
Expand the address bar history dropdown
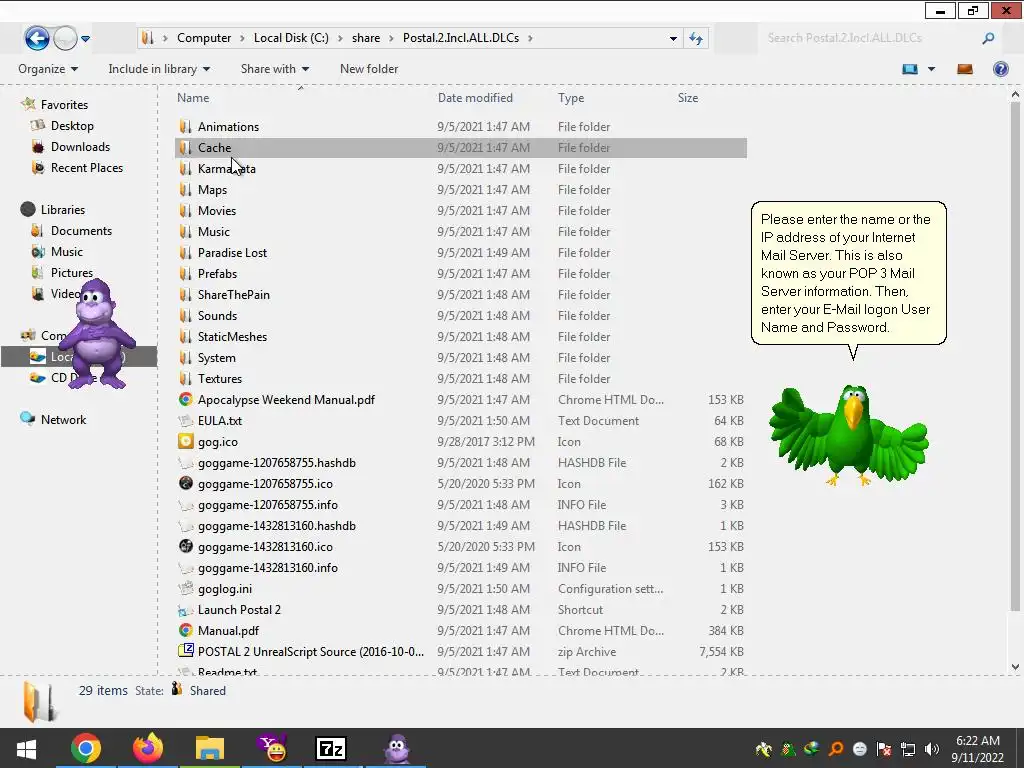tap(673, 39)
